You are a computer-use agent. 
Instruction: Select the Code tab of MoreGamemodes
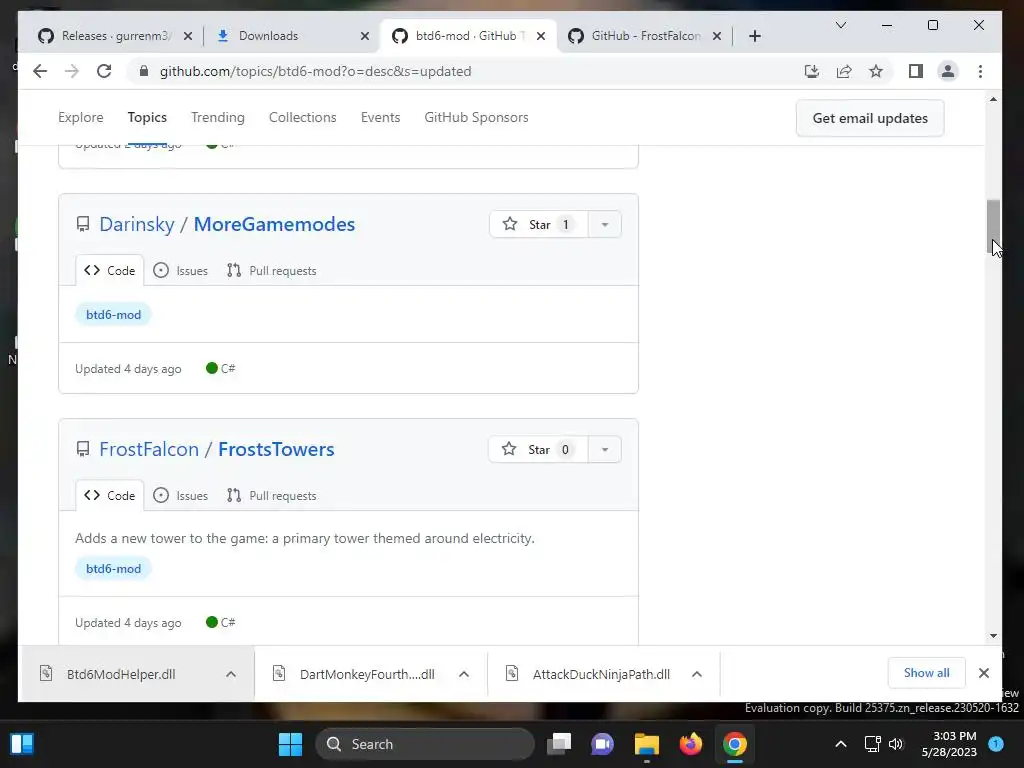click(x=110, y=270)
